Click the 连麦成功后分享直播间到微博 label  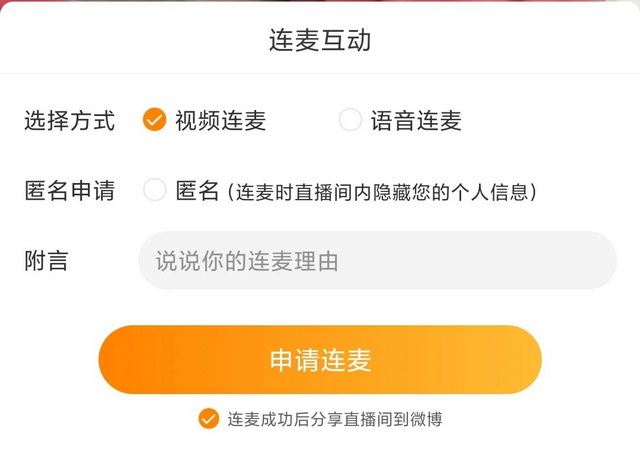[x=335, y=419]
